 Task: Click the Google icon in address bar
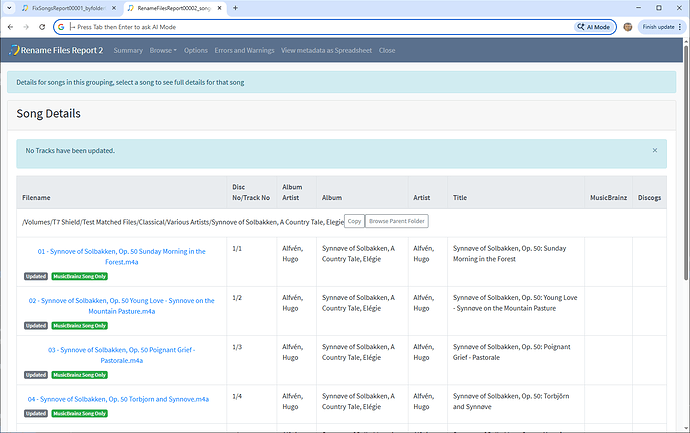tap(61, 27)
